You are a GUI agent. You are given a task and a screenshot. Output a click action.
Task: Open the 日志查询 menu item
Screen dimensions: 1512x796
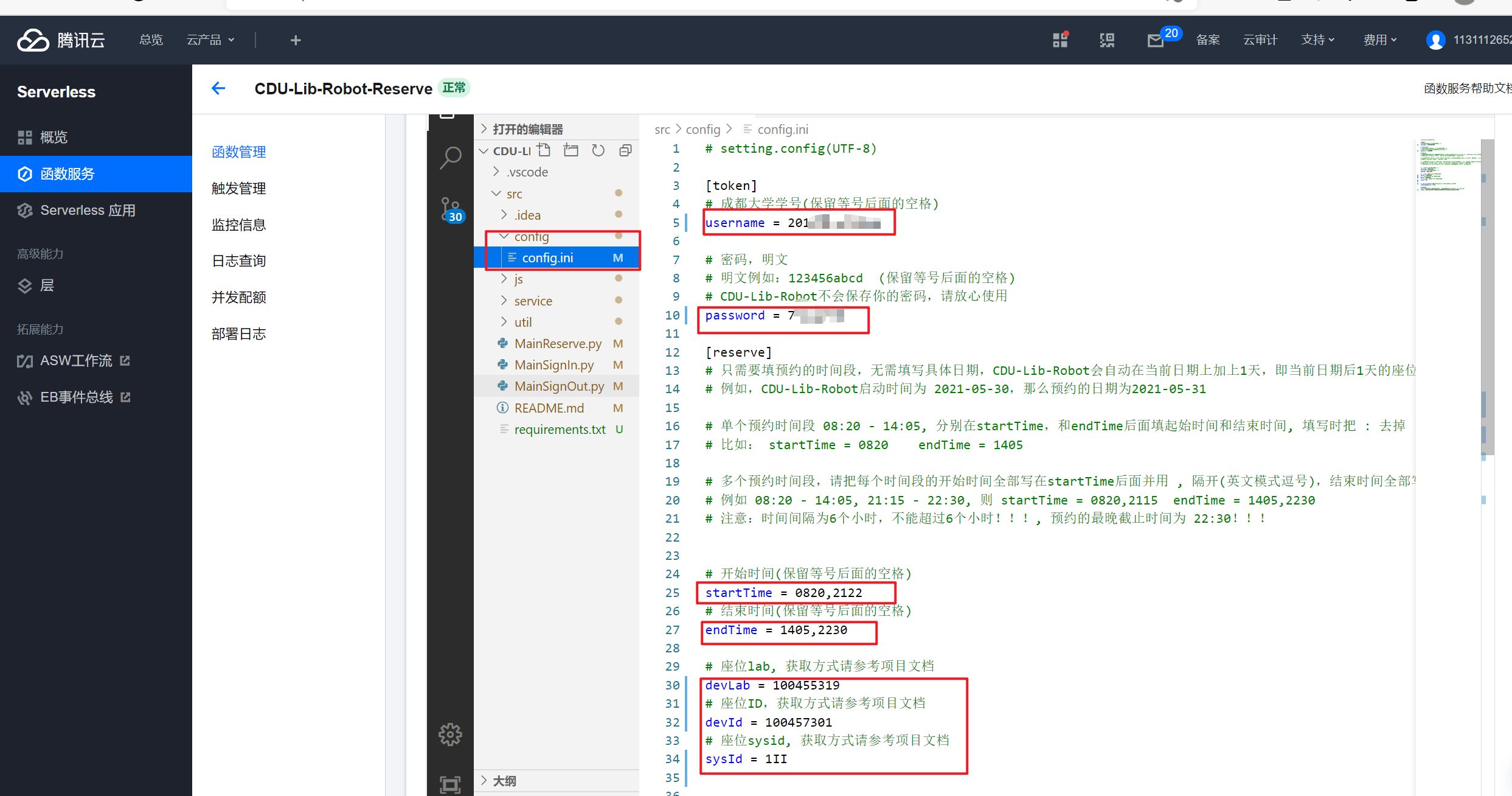pos(239,261)
